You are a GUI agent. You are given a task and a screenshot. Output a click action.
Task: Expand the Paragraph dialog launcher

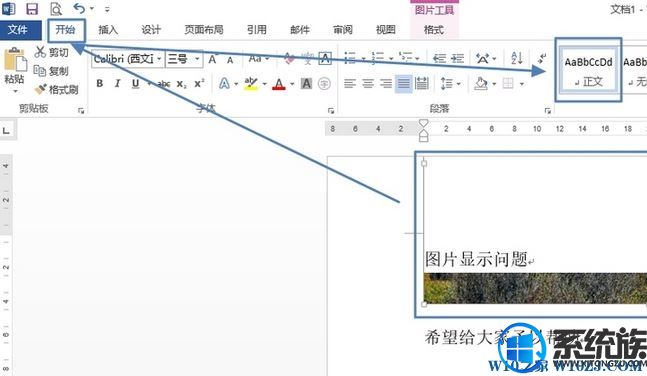coord(548,111)
